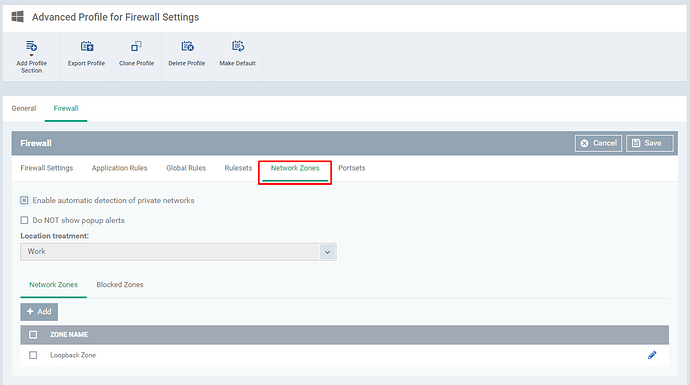The height and width of the screenshot is (385, 690).
Task: Click the Windows logo icon in header
Action: [x=18, y=17]
